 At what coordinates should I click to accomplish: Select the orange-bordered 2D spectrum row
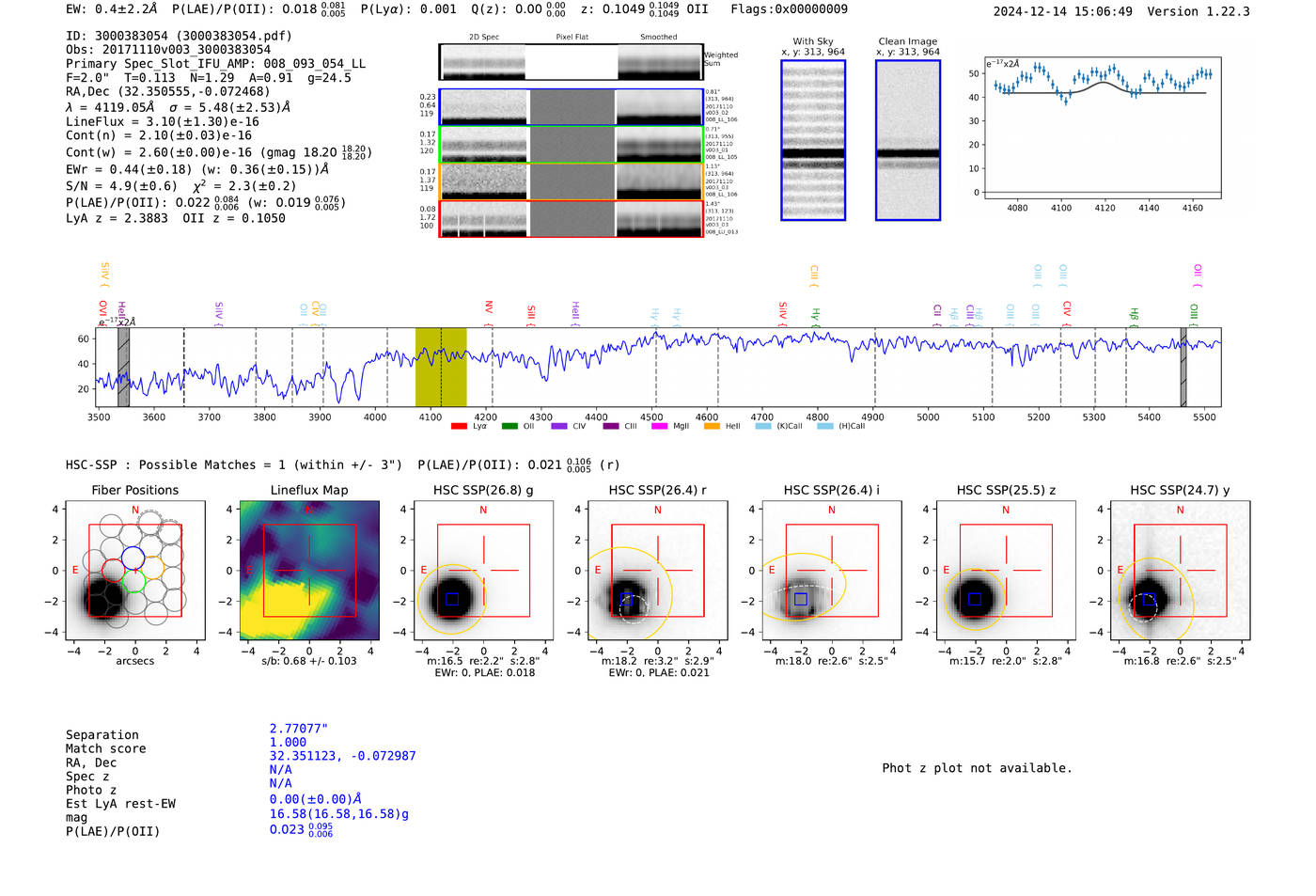point(571,181)
